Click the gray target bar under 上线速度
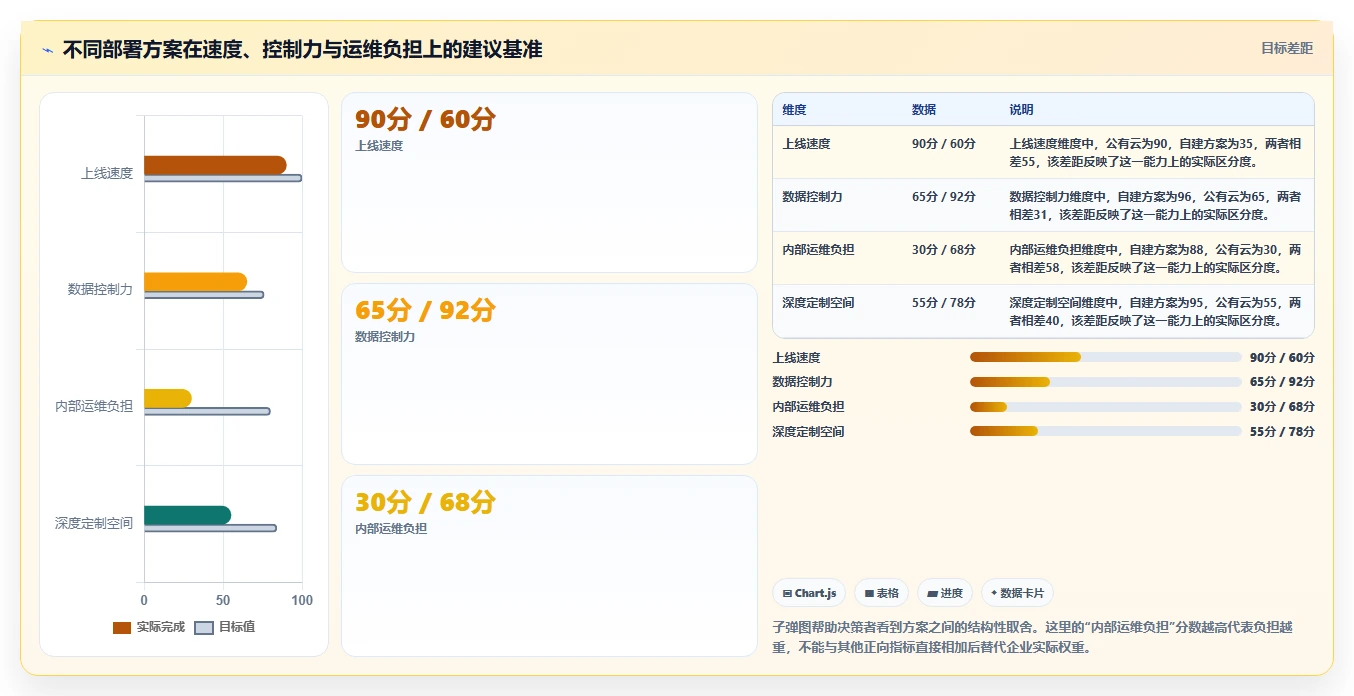Screen dimensions: 1354x696 223,178
